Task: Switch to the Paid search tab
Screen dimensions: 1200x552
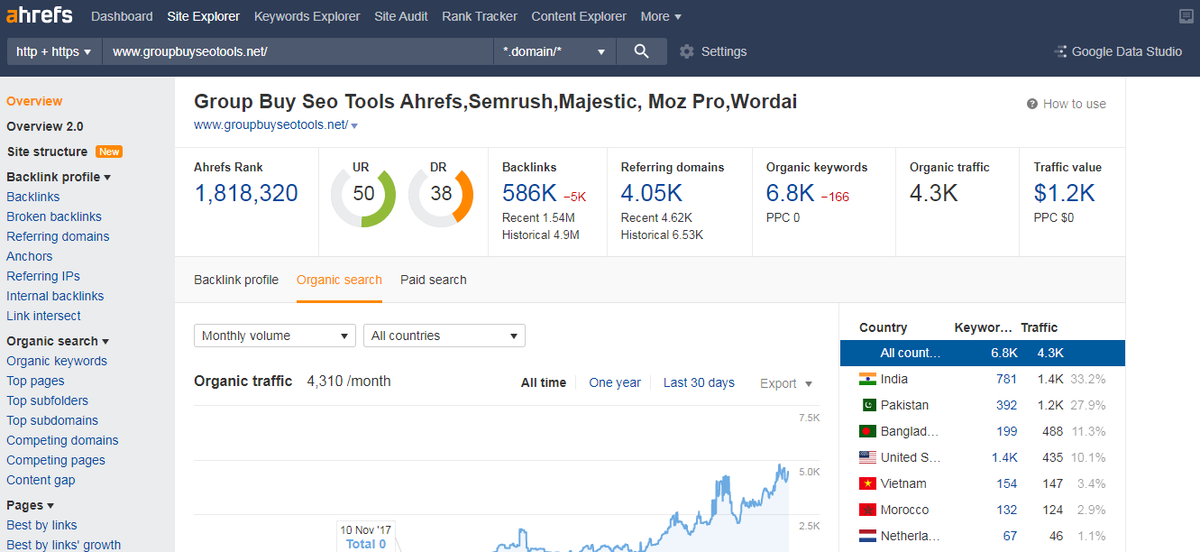Action: 433,280
